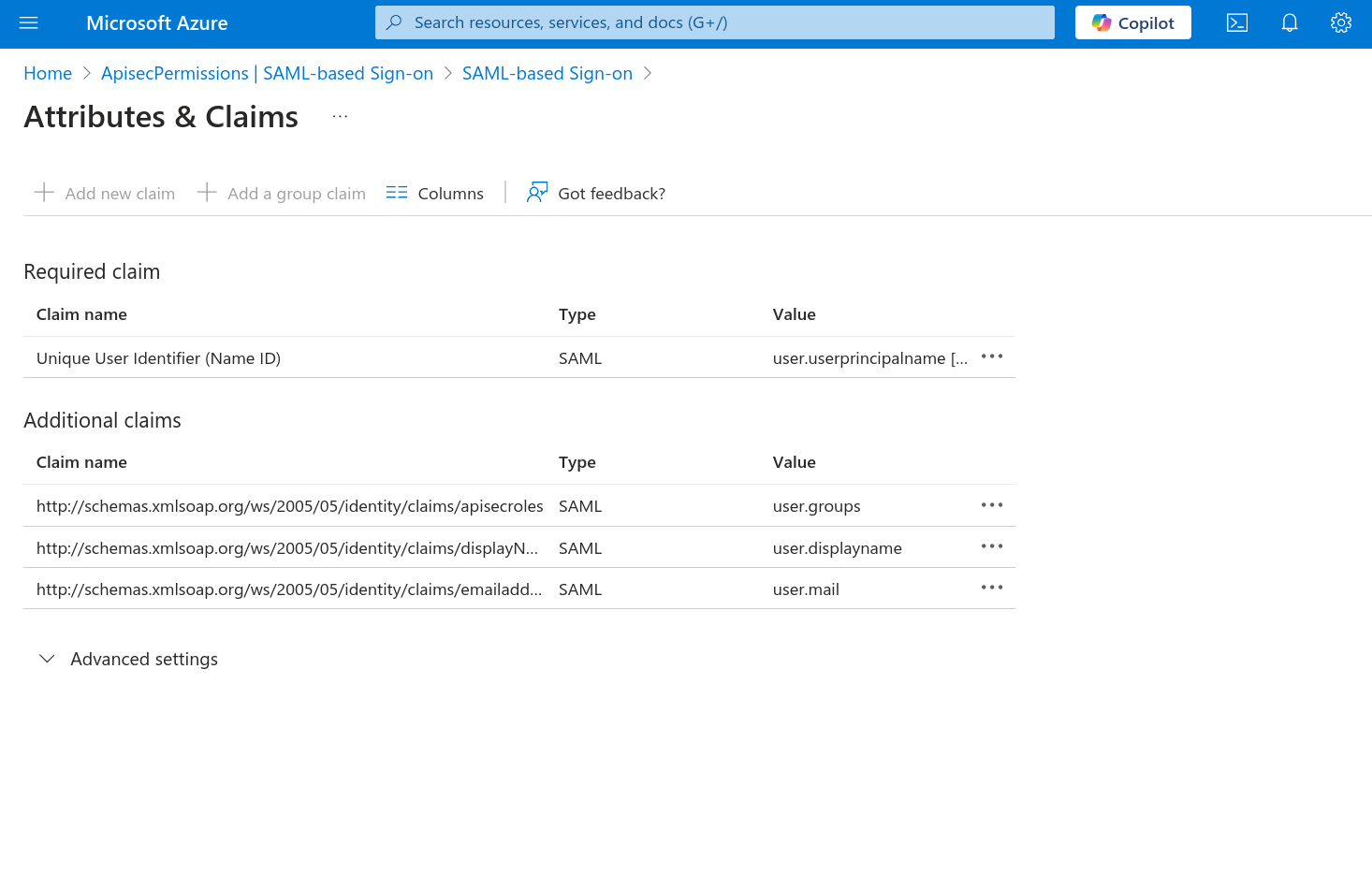Open the portal settings gear

pyautogui.click(x=1340, y=23)
